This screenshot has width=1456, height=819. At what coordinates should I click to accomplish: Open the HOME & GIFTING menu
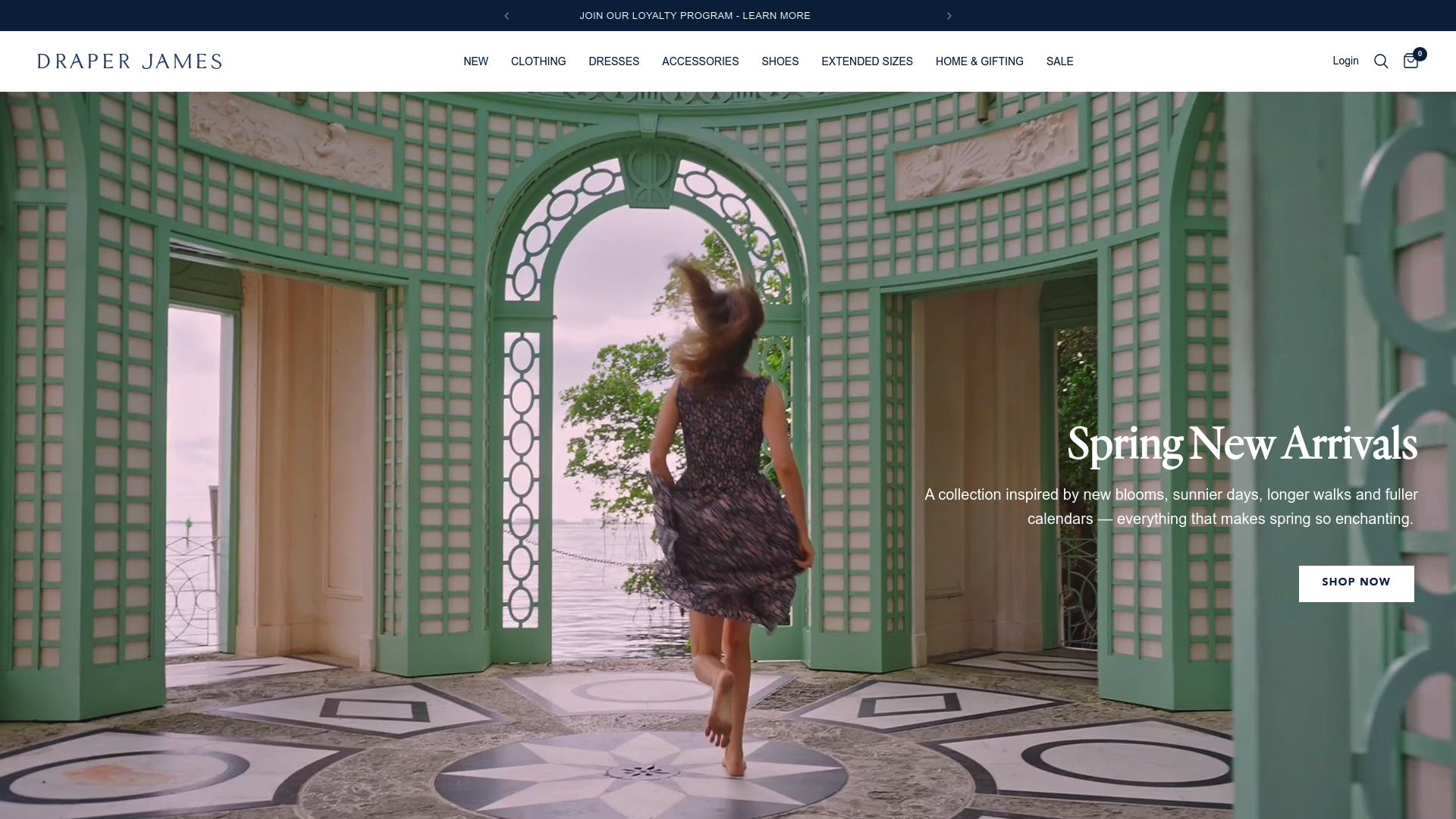pos(979,61)
